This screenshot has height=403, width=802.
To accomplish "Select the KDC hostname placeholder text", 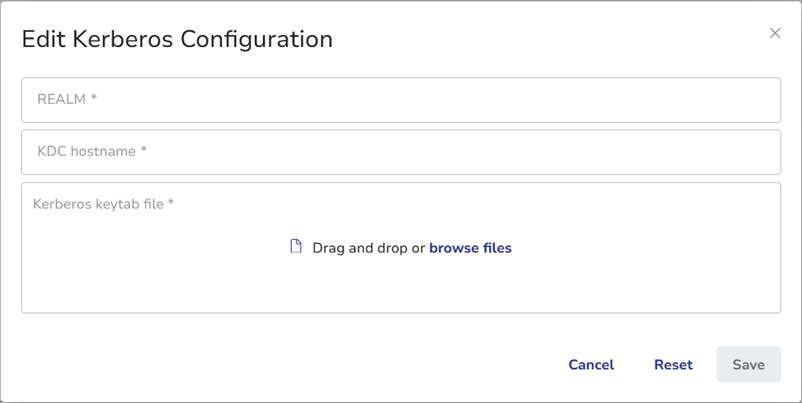I will click(x=91, y=152).
